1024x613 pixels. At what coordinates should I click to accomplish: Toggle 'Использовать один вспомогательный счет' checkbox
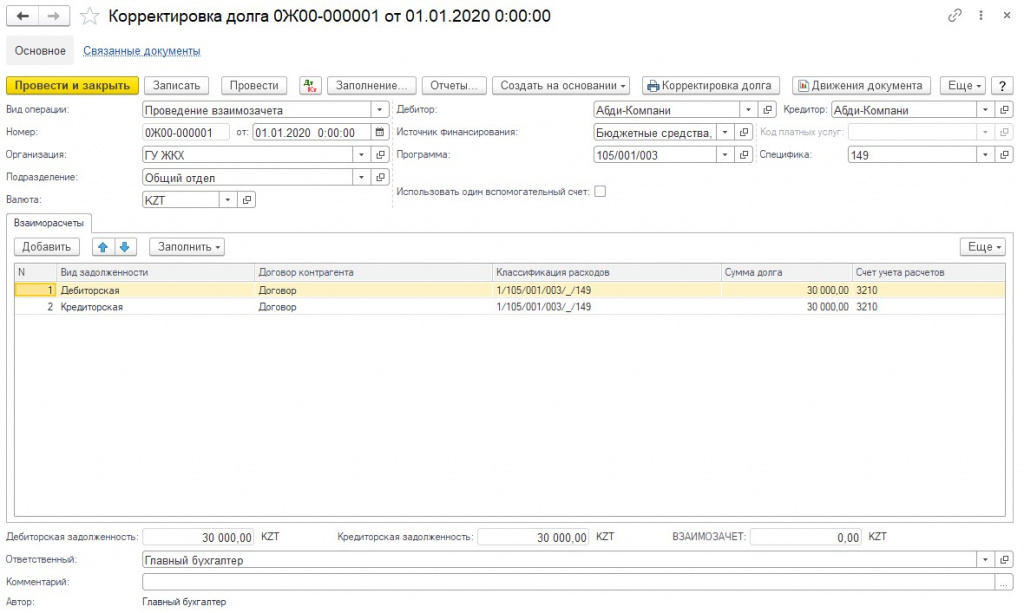pyautogui.click(x=600, y=191)
